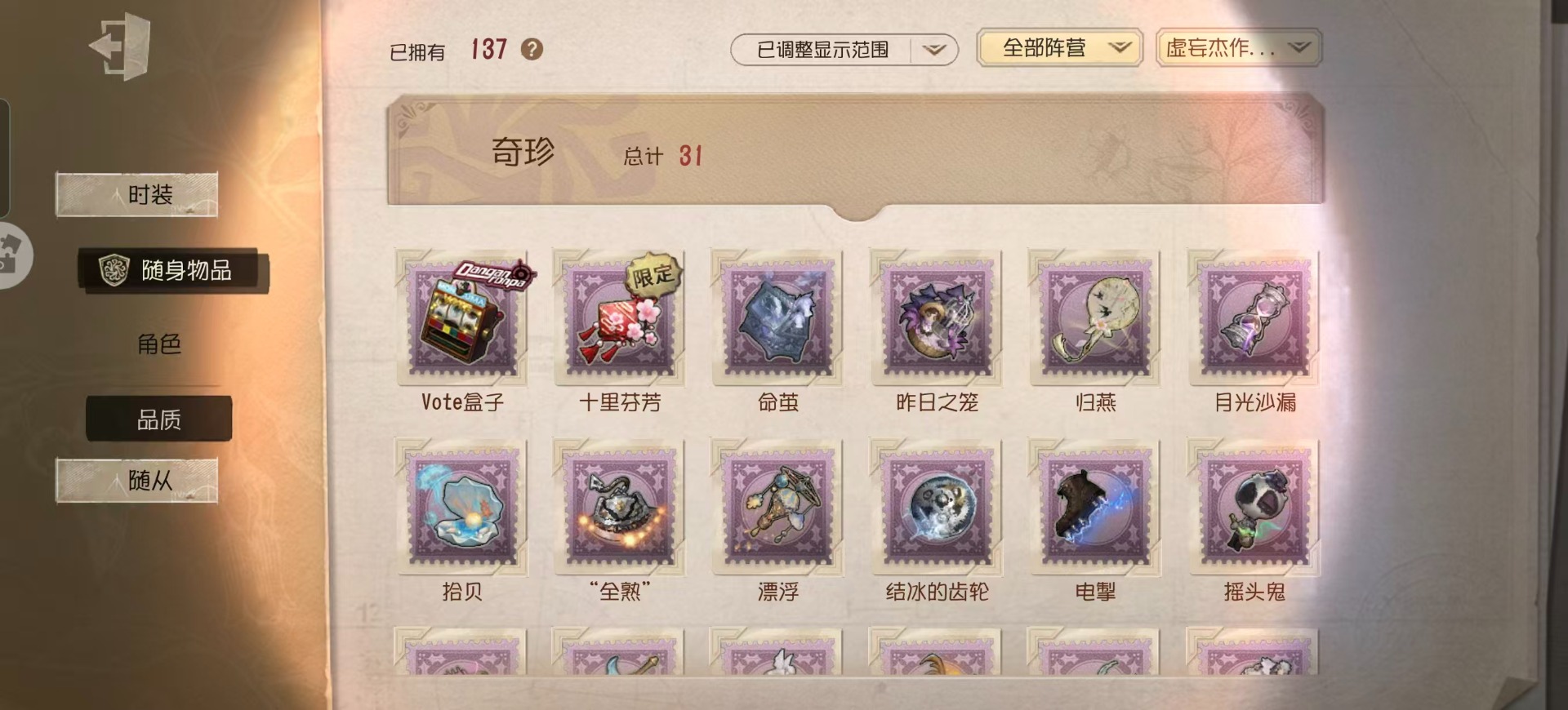Select the 十里芬芳 limited item
This screenshot has height=710, width=1568.
620,318
